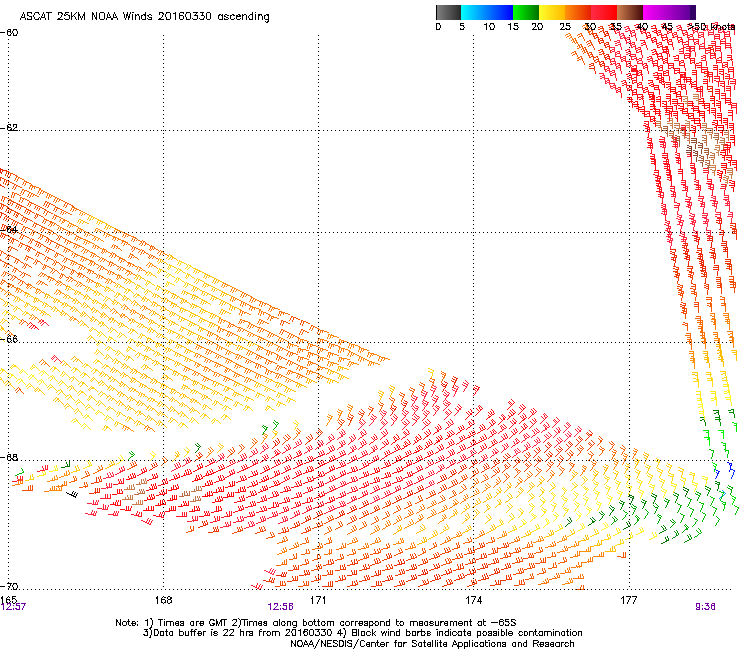Click the orange 25-30 knot legend swatch

[x=578, y=12]
